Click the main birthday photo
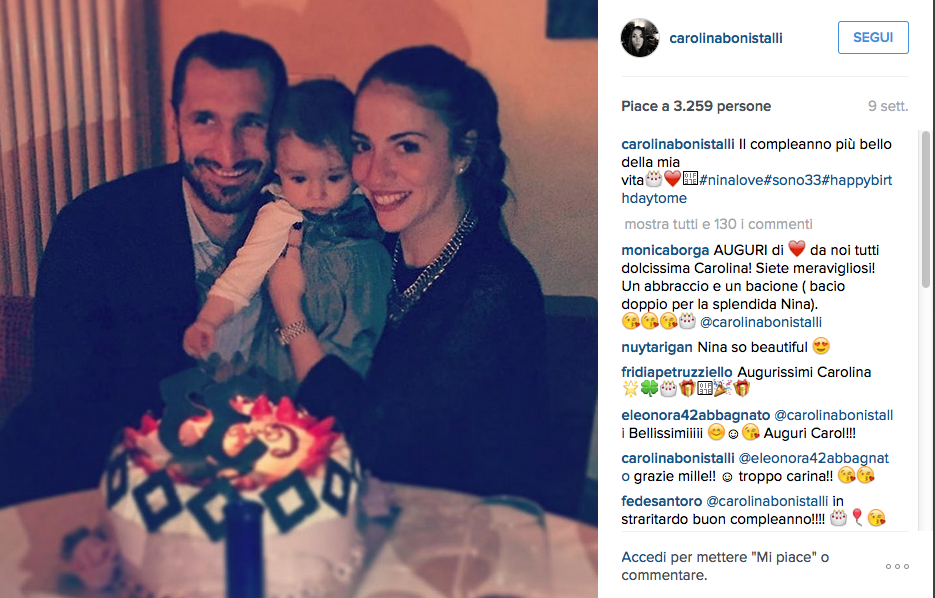Viewport: 935px width, 598px height. coord(299,299)
